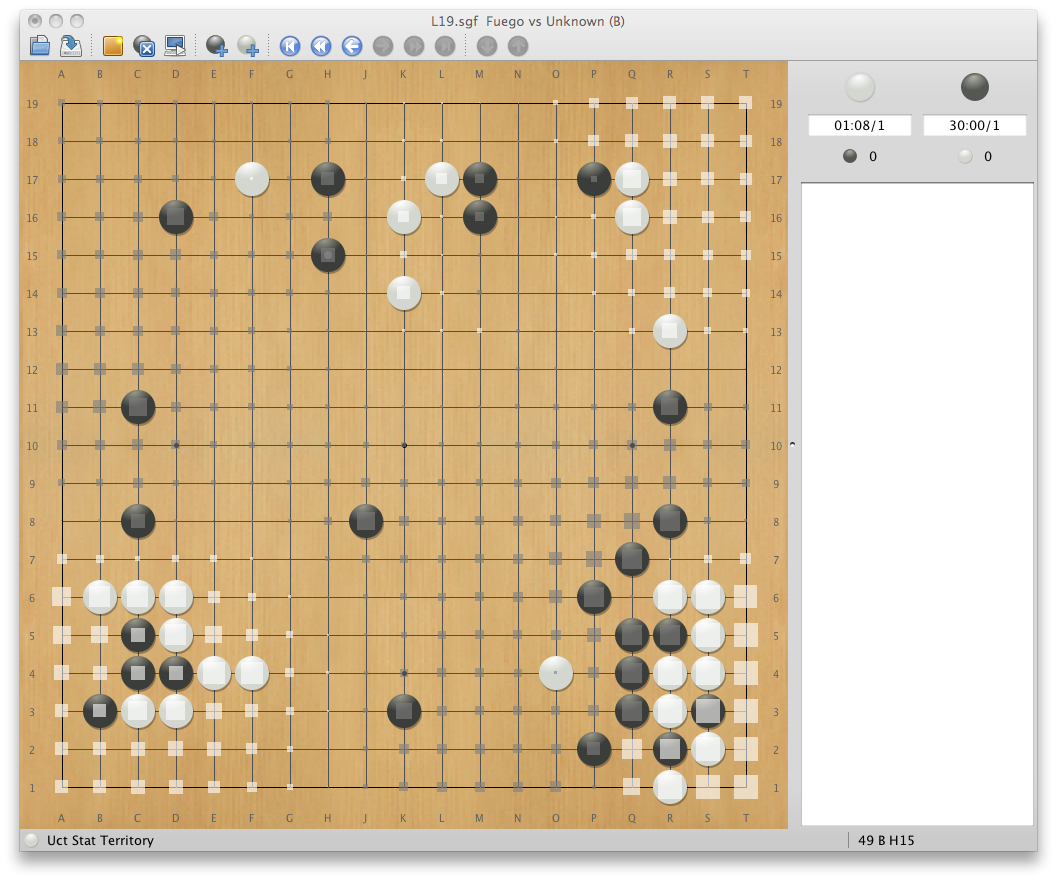The height and width of the screenshot is (881, 1057).
Task: Click the Uct Stat Territory status text
Action: click(x=100, y=840)
